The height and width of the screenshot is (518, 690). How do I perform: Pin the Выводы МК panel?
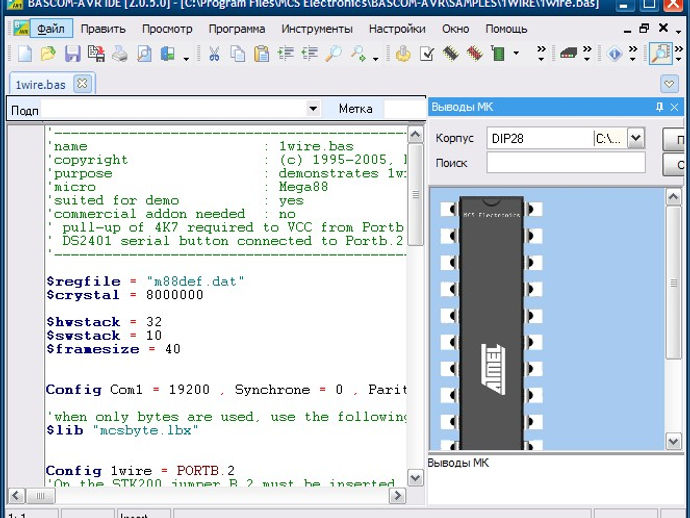[659, 107]
